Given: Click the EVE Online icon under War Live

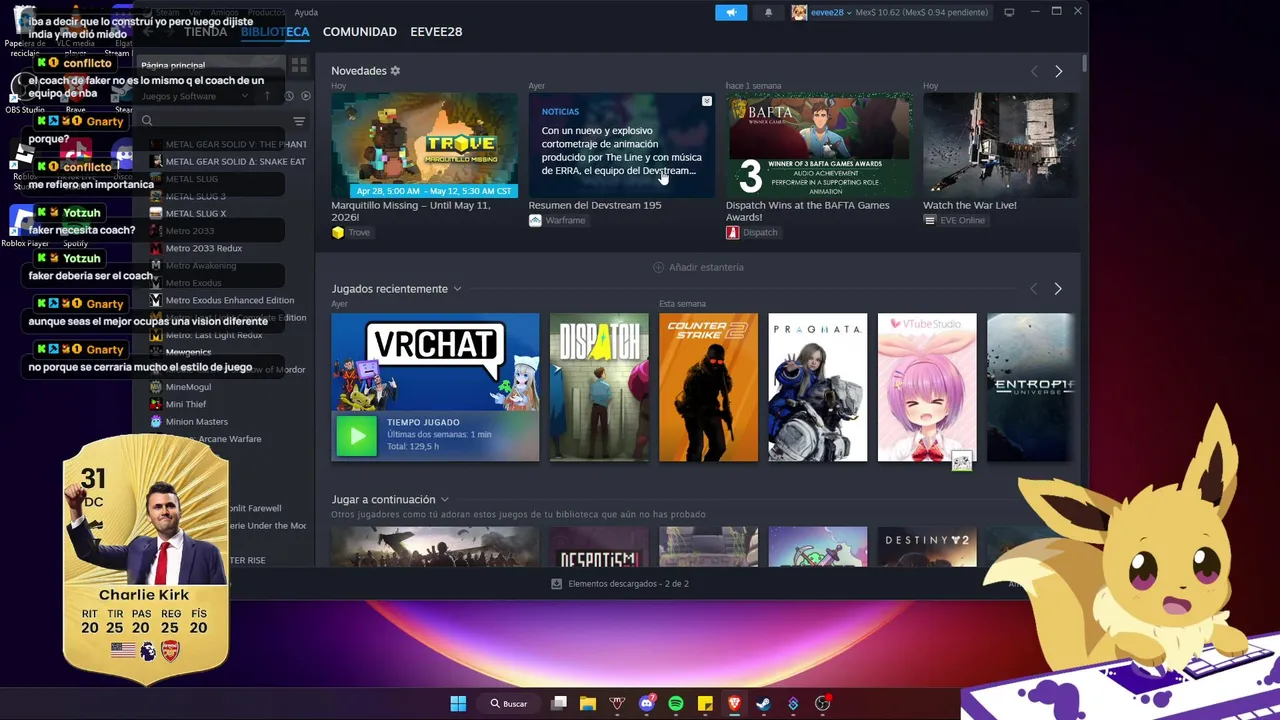Looking at the screenshot, I should tap(930, 220).
